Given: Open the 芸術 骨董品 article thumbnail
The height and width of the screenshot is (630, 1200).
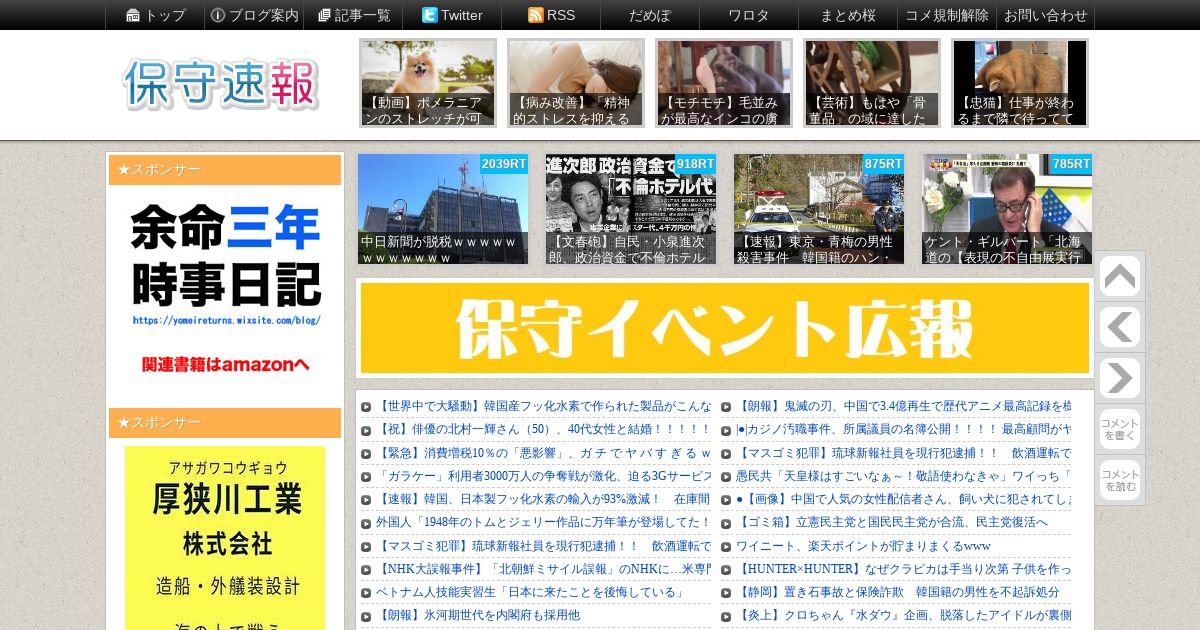Looking at the screenshot, I should [x=872, y=83].
